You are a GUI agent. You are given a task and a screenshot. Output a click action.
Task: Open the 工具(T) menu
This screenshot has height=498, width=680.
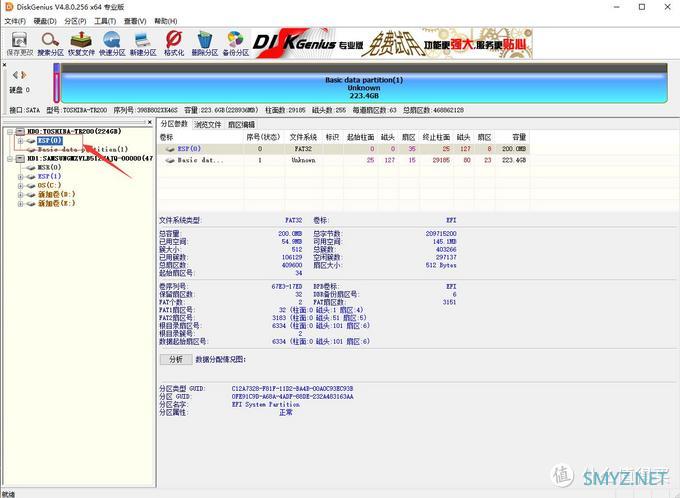click(x=105, y=21)
